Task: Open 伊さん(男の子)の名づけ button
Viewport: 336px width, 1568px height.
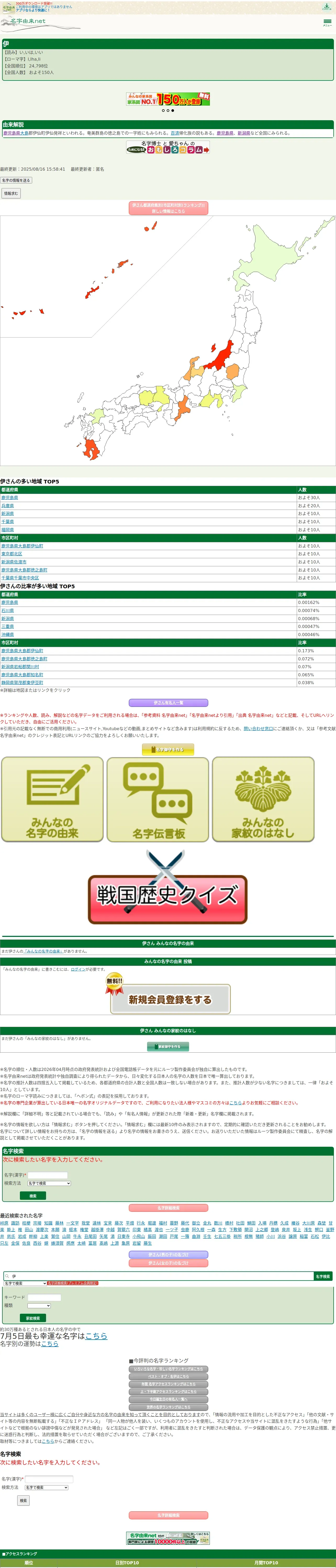Action: [168, 1254]
